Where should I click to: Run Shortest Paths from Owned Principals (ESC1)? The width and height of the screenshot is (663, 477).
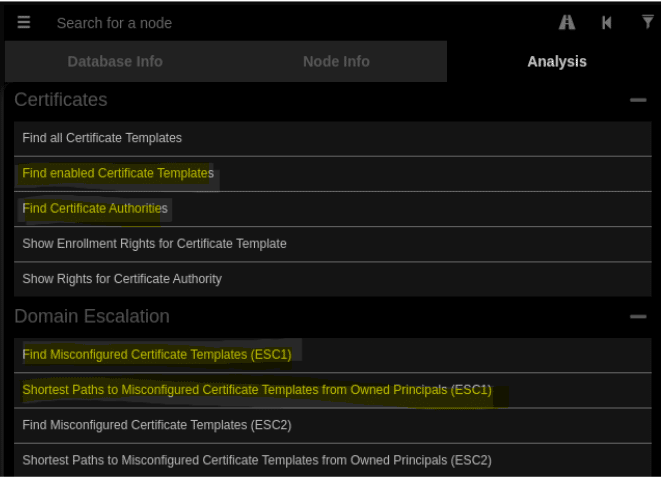point(257,390)
